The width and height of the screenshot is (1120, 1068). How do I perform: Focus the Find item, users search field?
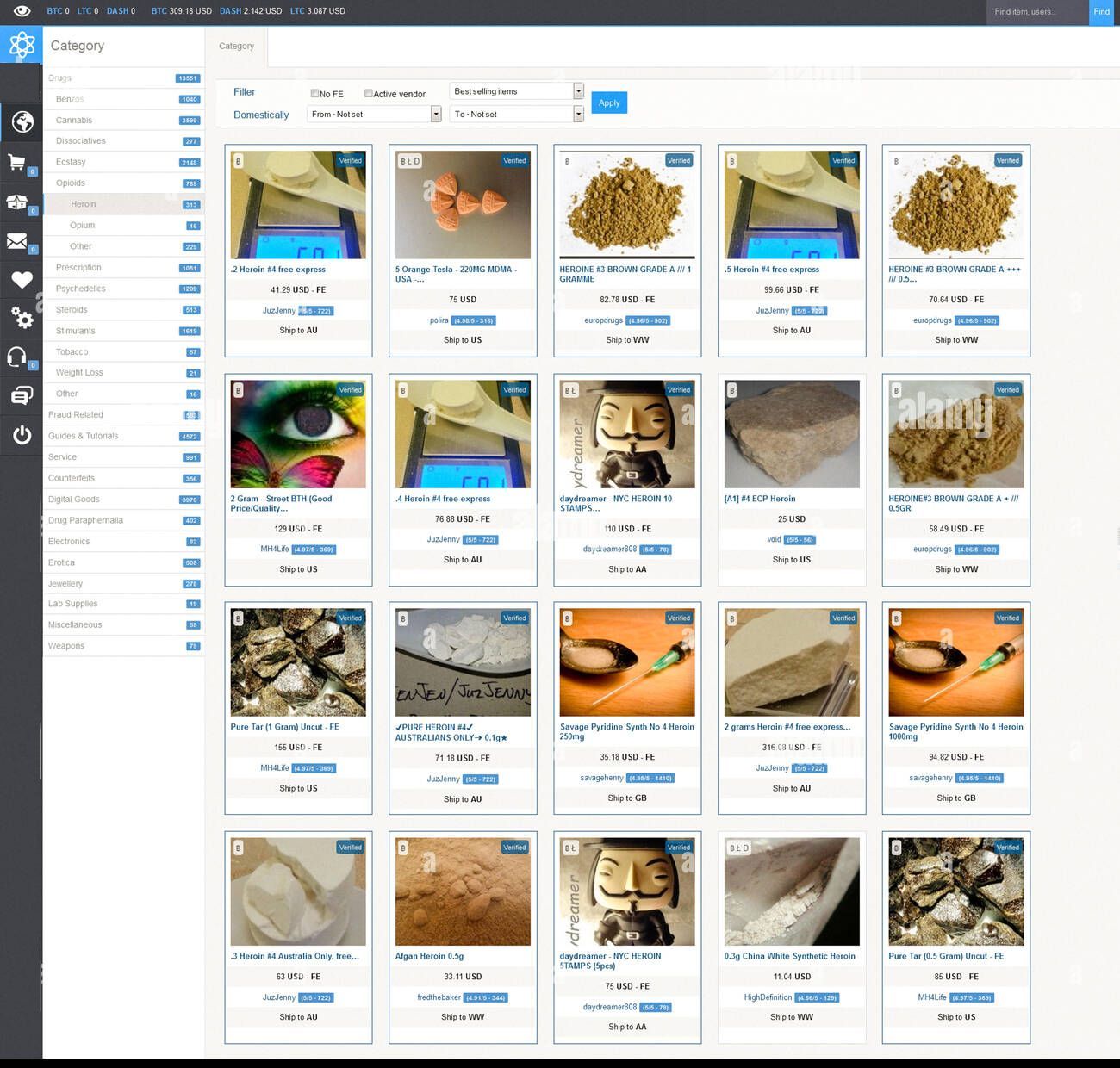pos(1036,12)
